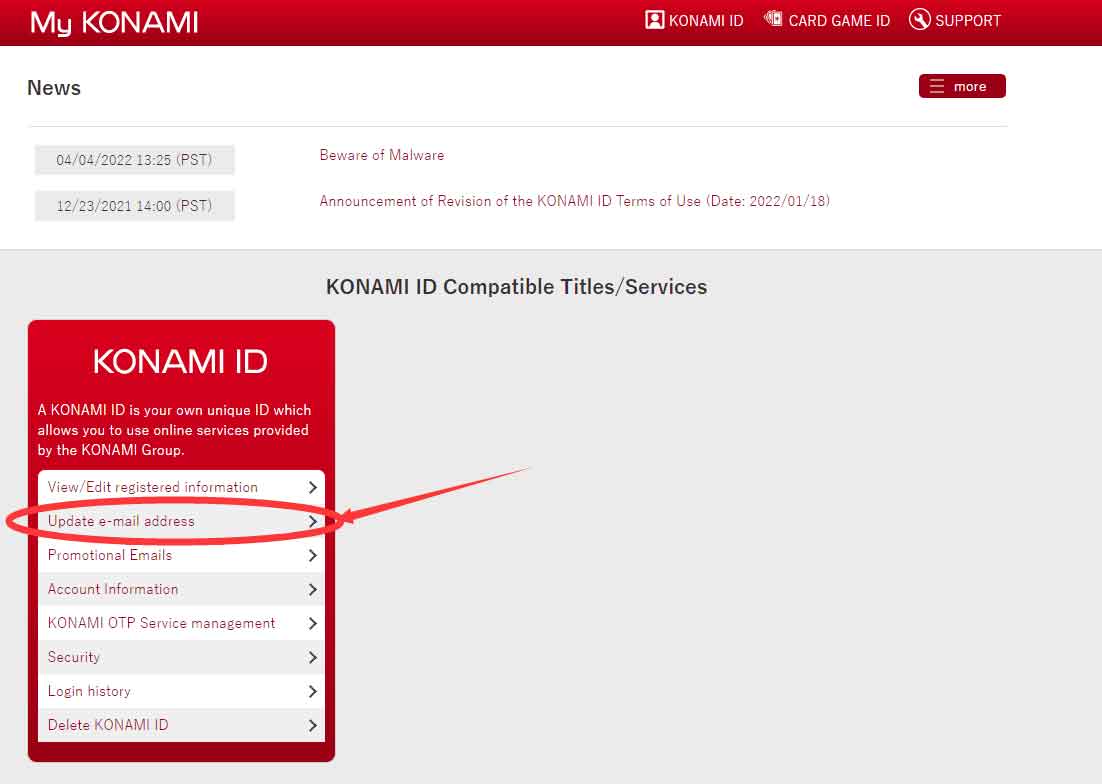
Task: Click the 12/23/2021 14:00 (PST) date
Action: pos(134,206)
